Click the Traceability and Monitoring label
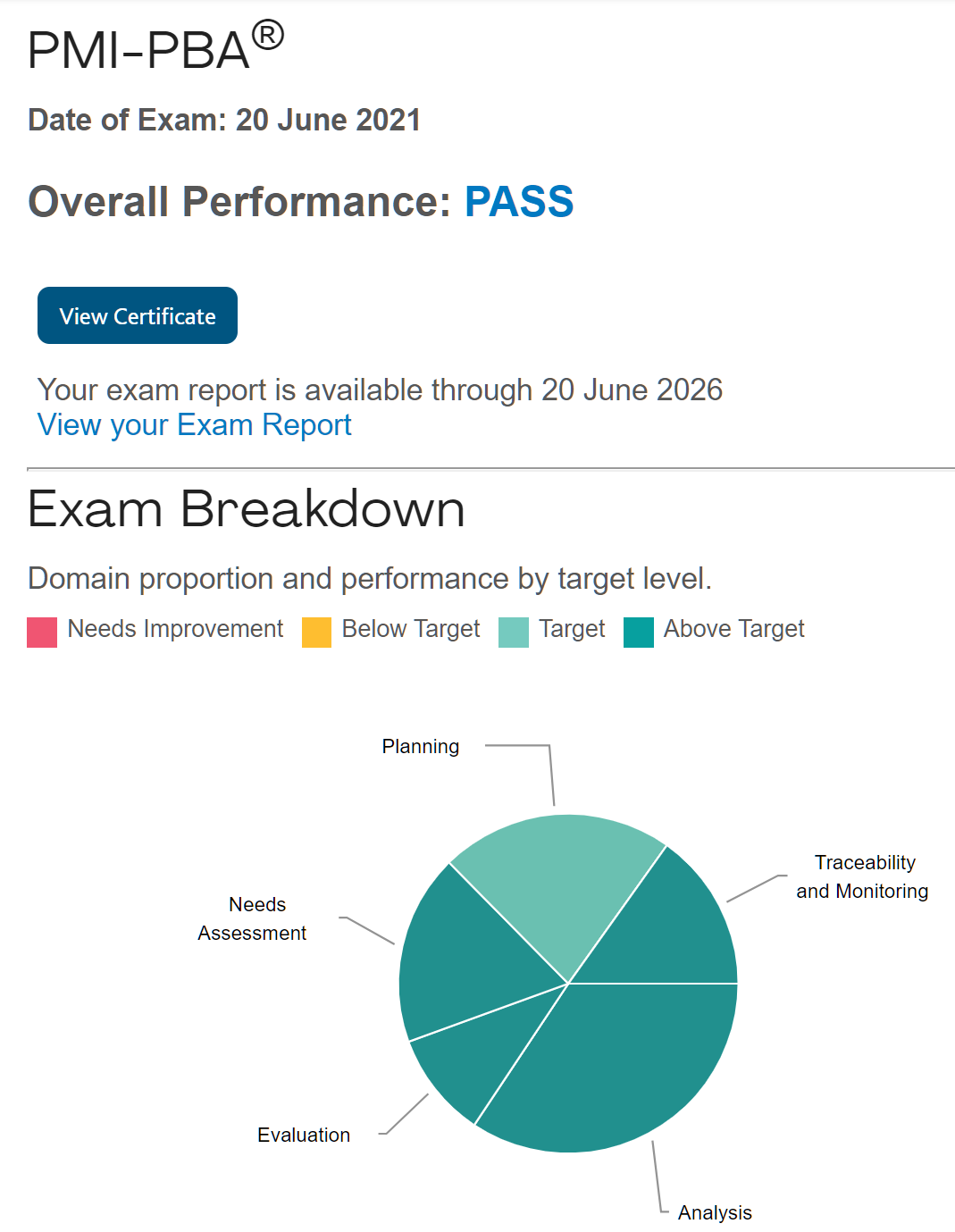955x1232 pixels. [863, 876]
